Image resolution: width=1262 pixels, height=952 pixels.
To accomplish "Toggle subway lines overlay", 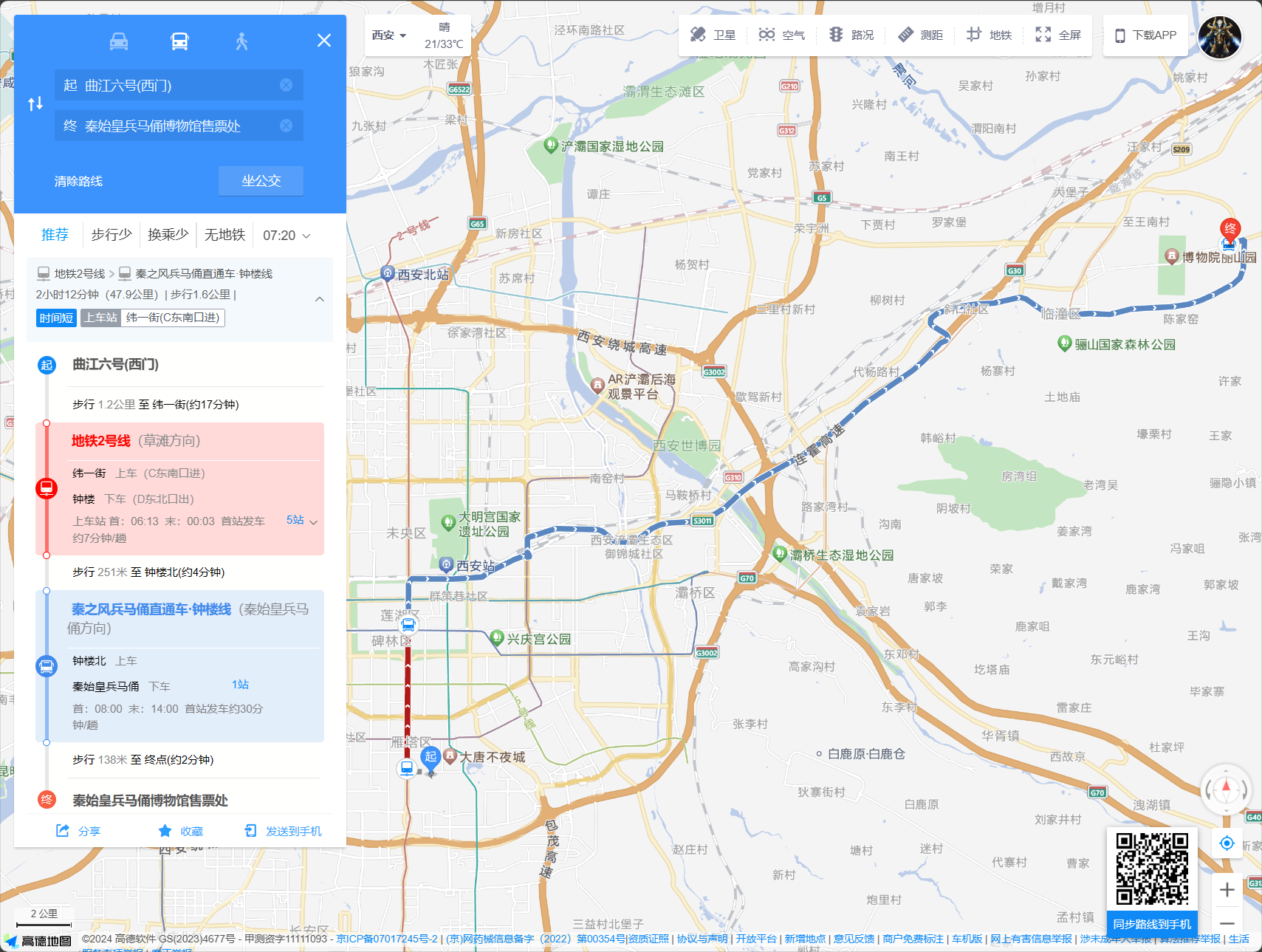I will click(x=990, y=35).
